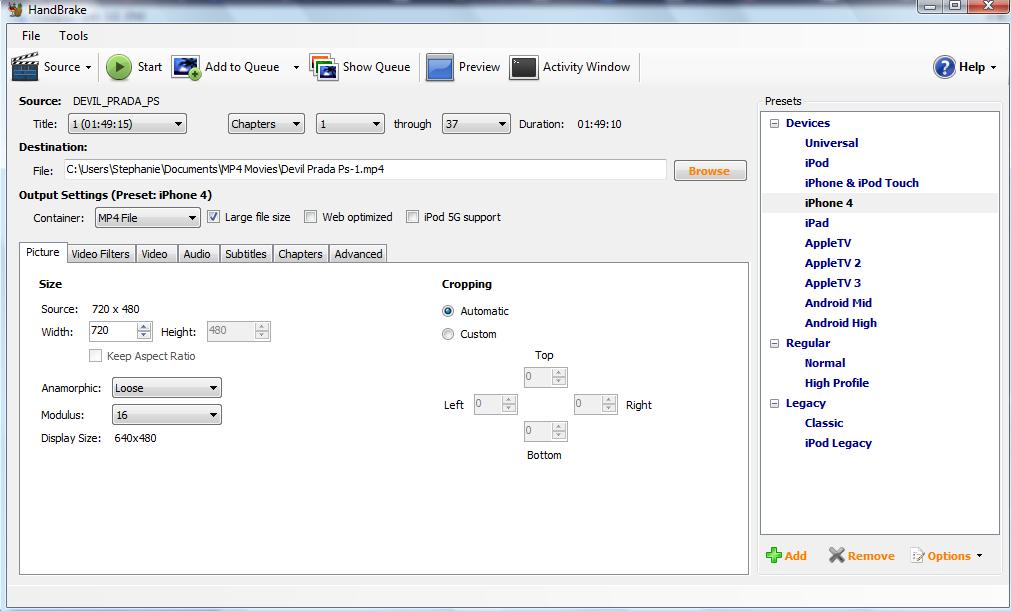Image resolution: width=1011 pixels, height=611 pixels.
Task: Select the Automatic cropping radio button
Action: point(447,311)
